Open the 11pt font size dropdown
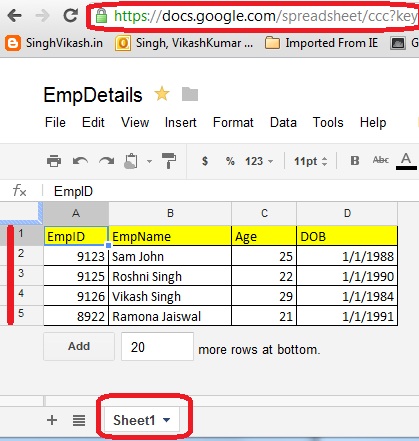 click(311, 161)
